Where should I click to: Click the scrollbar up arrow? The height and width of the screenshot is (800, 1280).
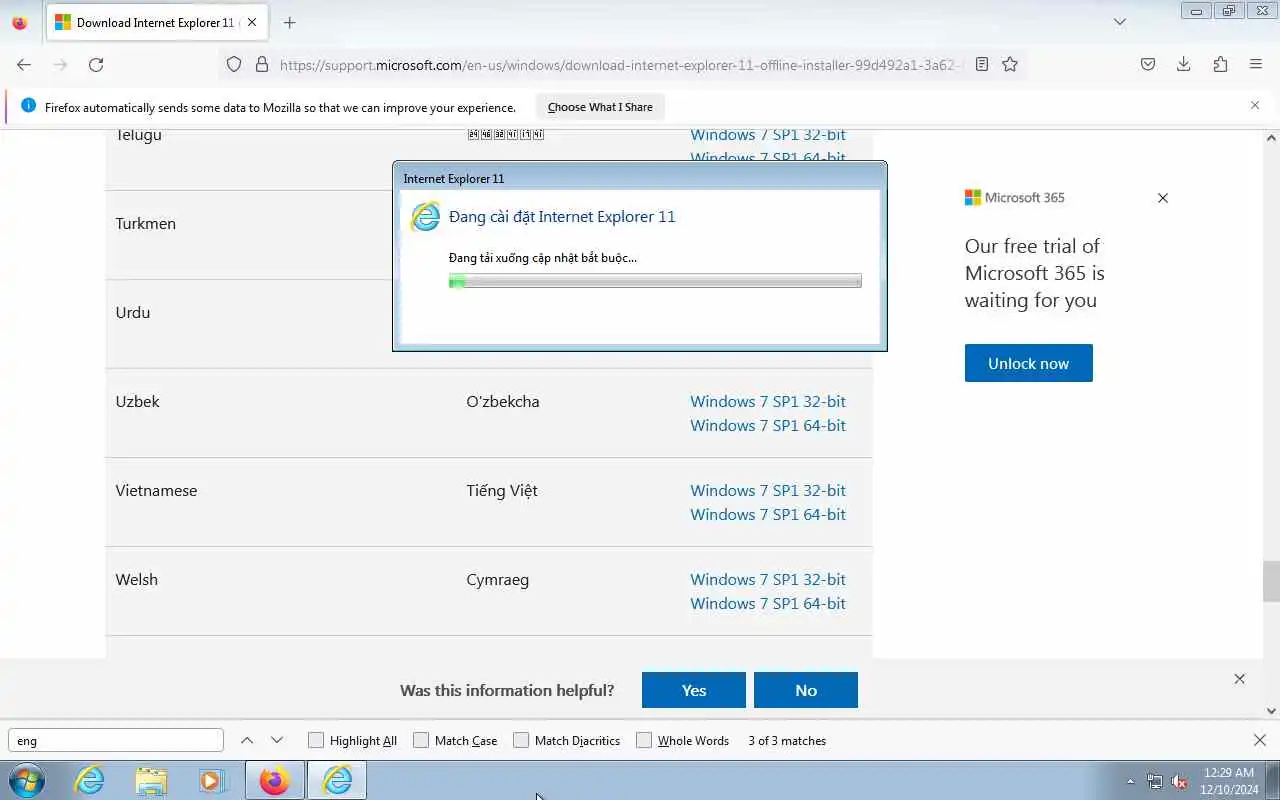click(x=1271, y=137)
